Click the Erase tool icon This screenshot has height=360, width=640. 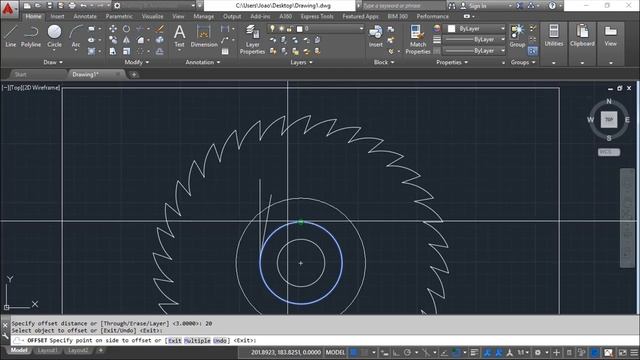coord(160,29)
